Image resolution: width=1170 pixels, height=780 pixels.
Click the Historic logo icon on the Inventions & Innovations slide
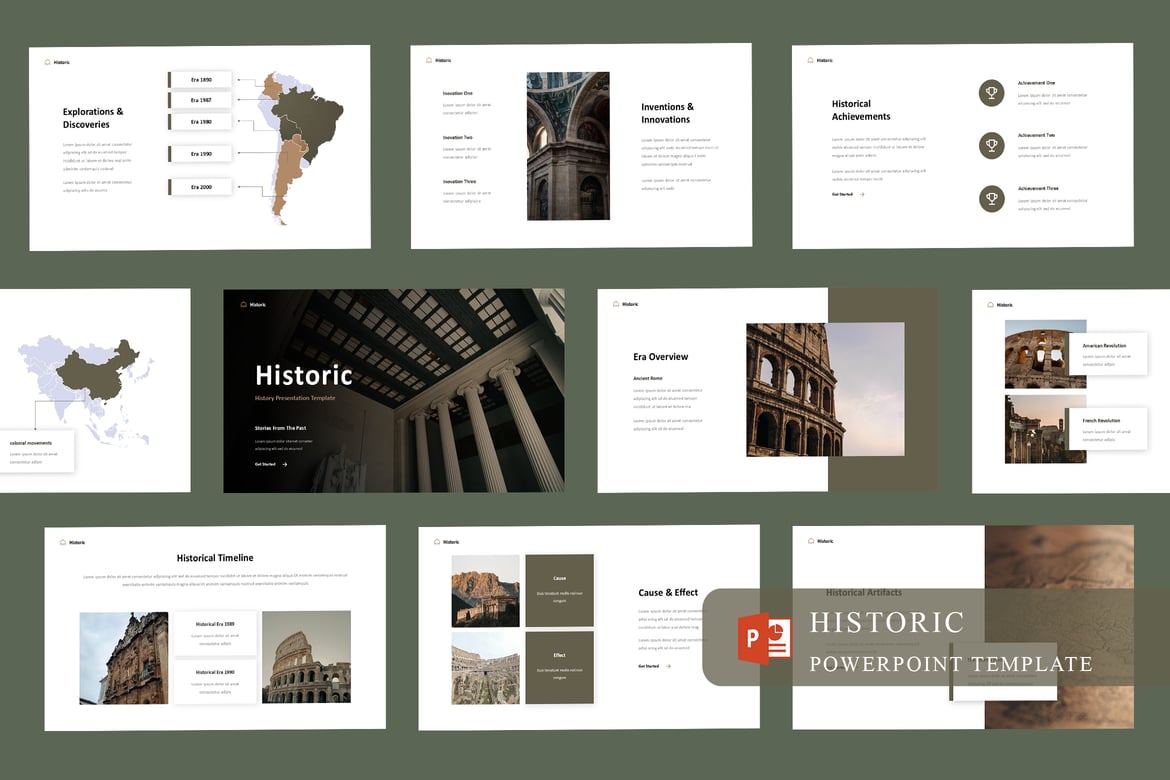429,60
